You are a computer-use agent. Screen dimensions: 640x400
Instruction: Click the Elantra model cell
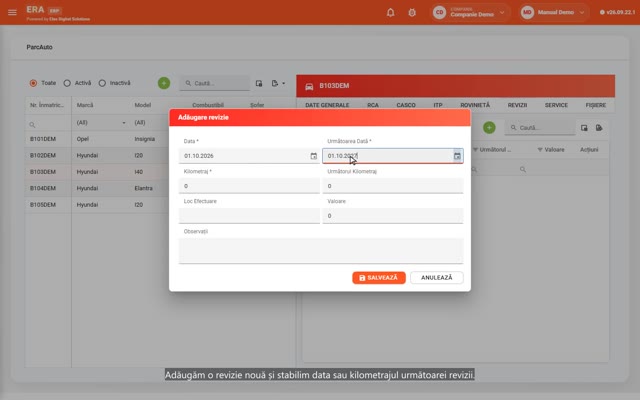pyautogui.click(x=143, y=188)
